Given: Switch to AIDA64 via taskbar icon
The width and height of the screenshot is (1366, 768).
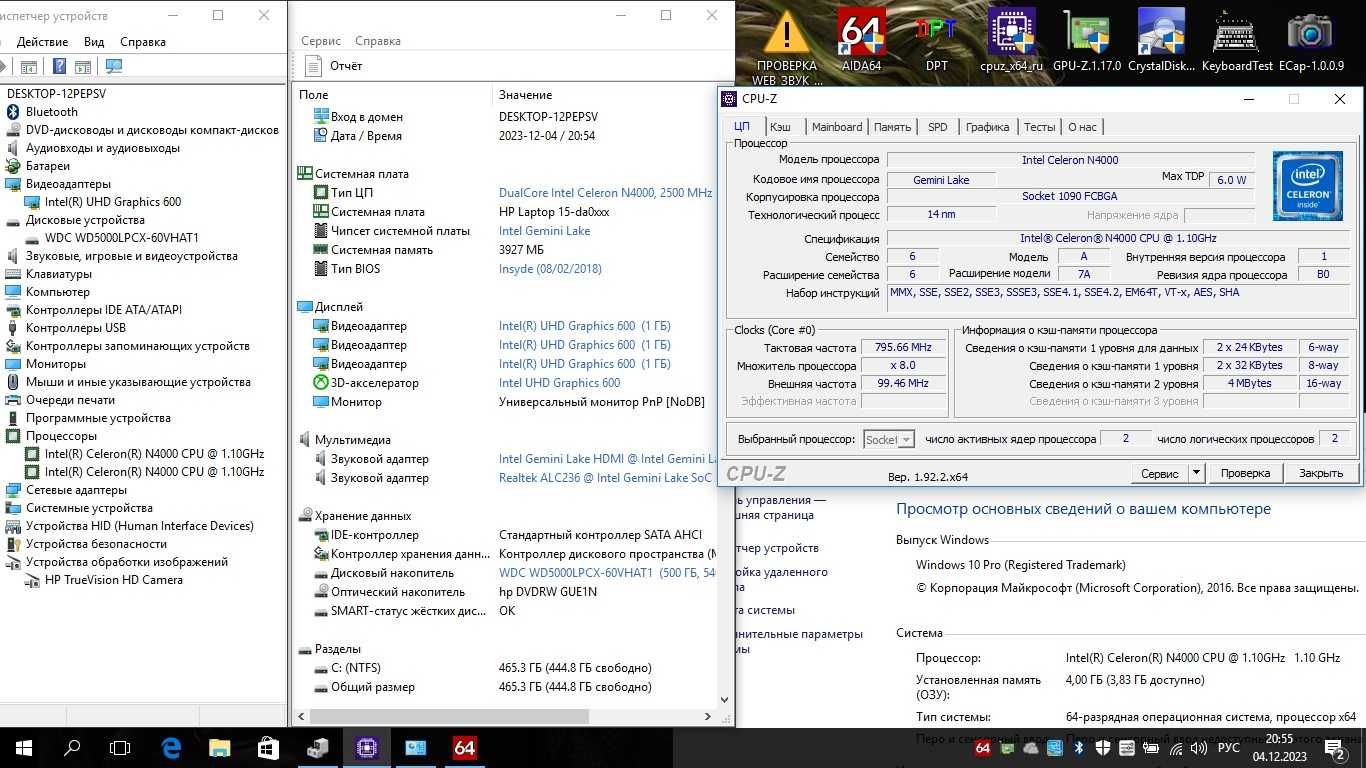Looking at the screenshot, I should [464, 747].
